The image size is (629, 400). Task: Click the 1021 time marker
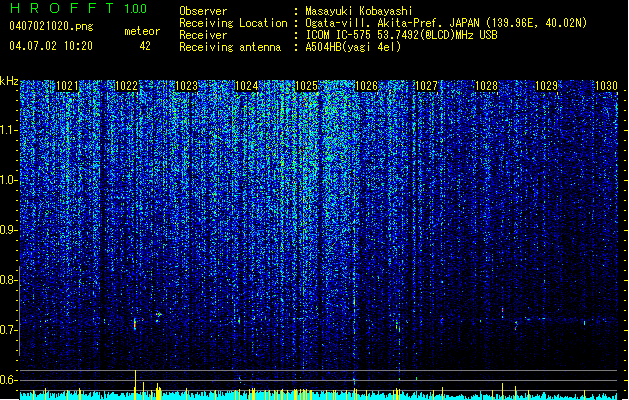67,86
